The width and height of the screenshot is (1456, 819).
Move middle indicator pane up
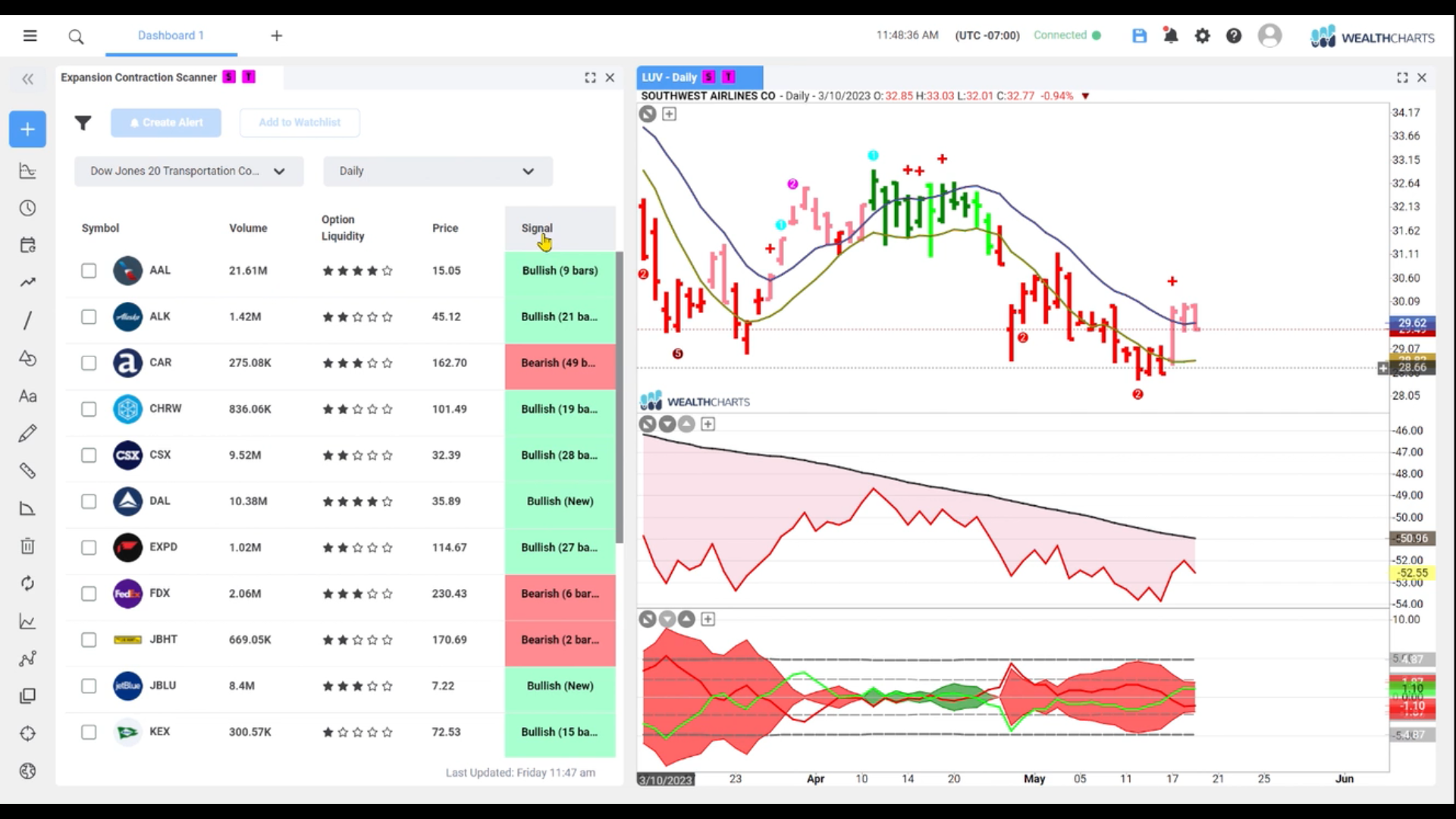(686, 424)
